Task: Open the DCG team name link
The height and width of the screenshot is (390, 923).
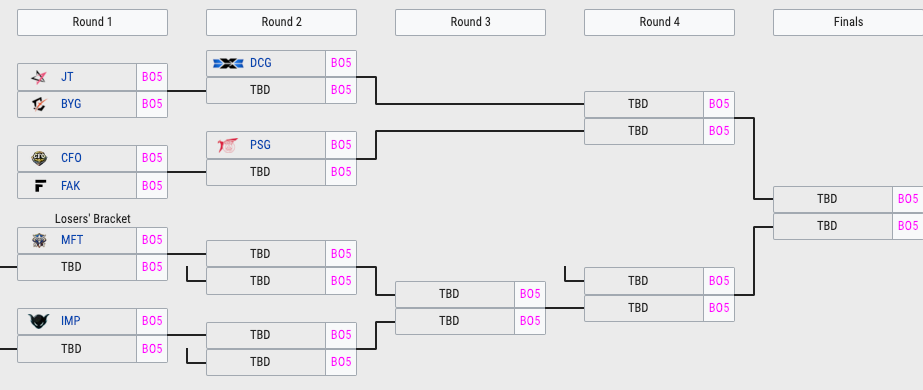Action: (x=261, y=63)
